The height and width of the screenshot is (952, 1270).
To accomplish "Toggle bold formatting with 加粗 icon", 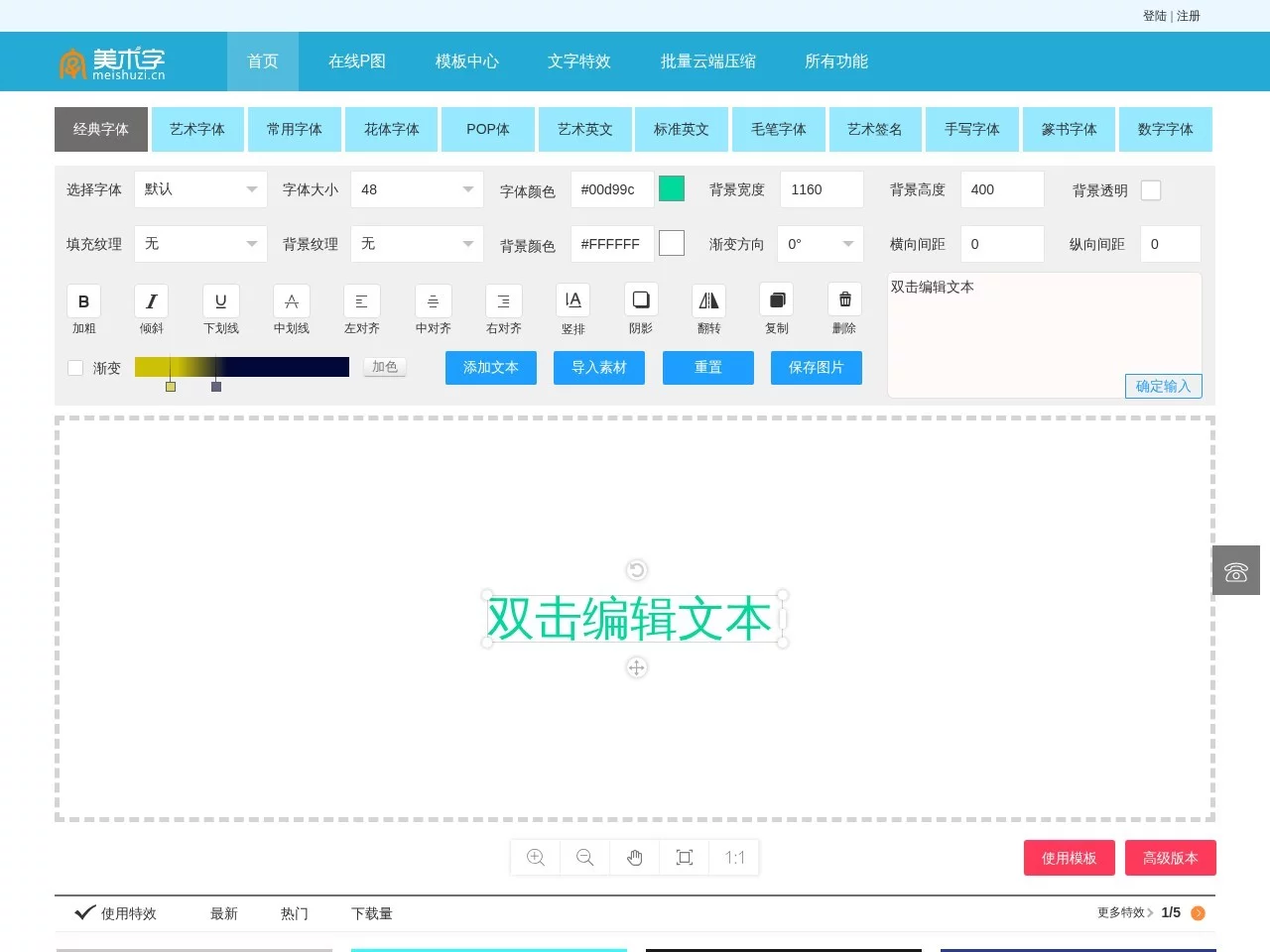I will pos(83,308).
